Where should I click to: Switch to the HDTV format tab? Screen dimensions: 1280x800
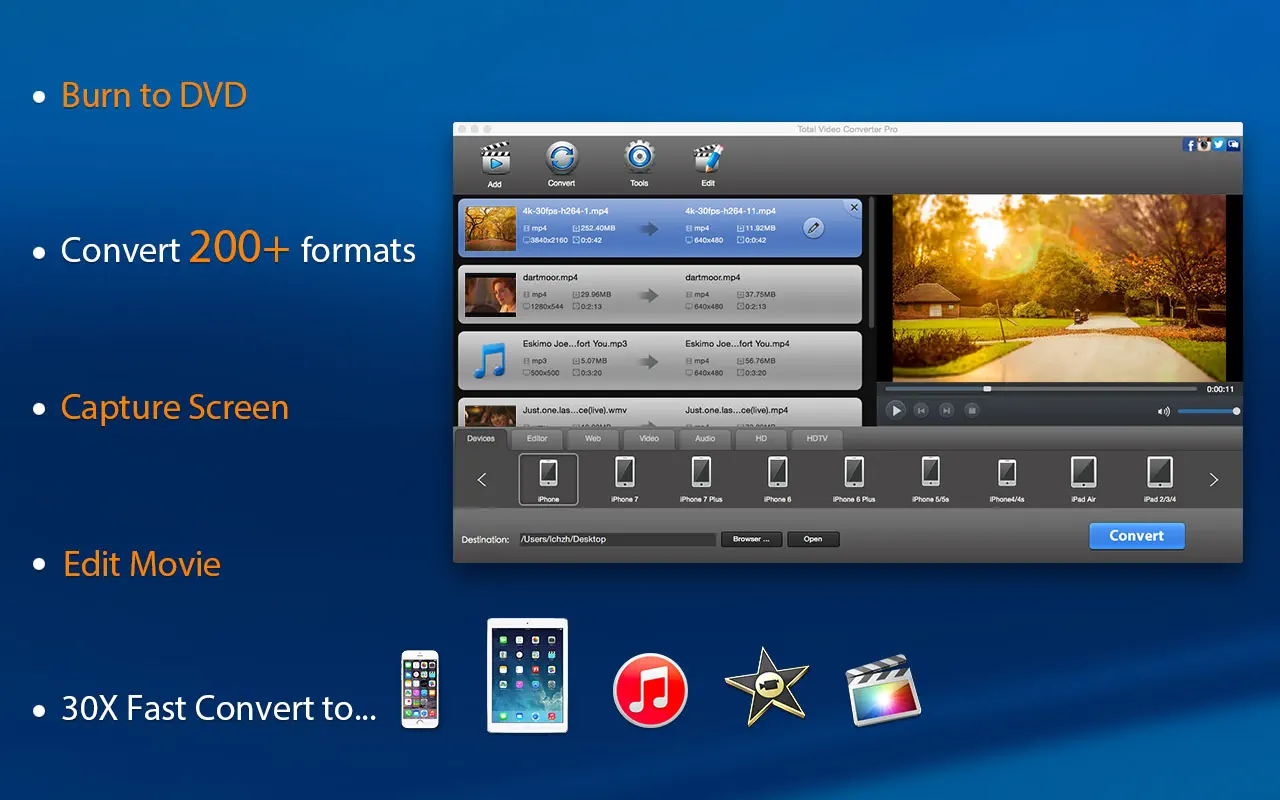point(817,439)
